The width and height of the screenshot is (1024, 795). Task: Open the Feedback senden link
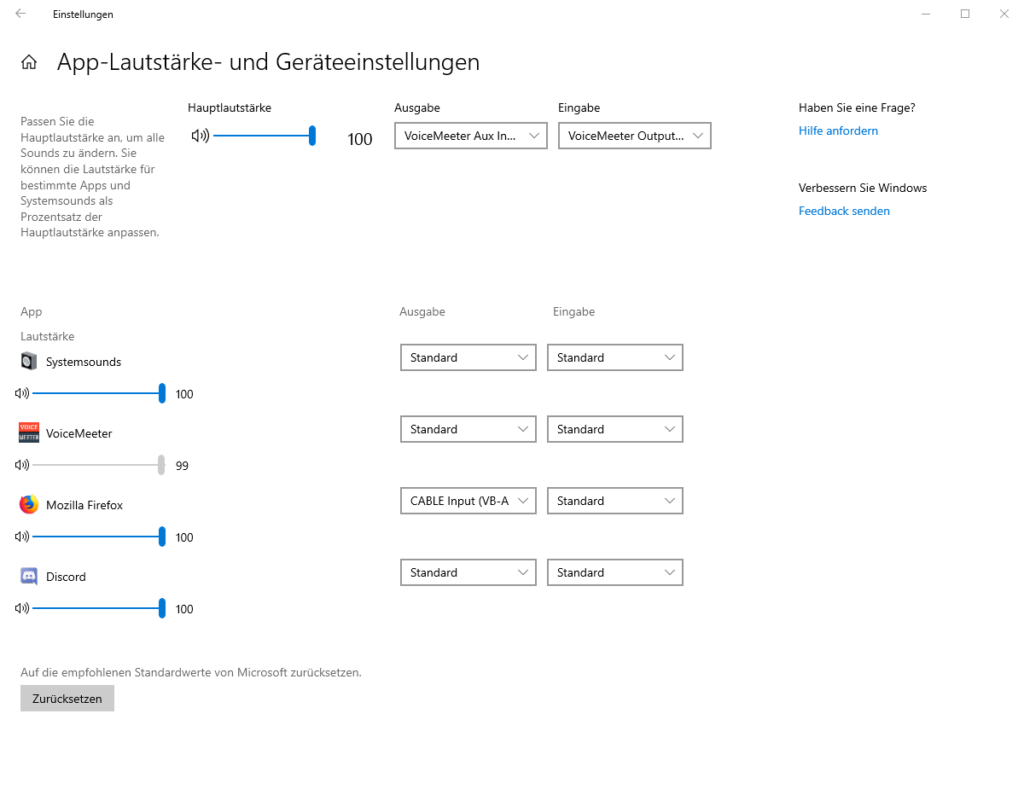tap(844, 211)
